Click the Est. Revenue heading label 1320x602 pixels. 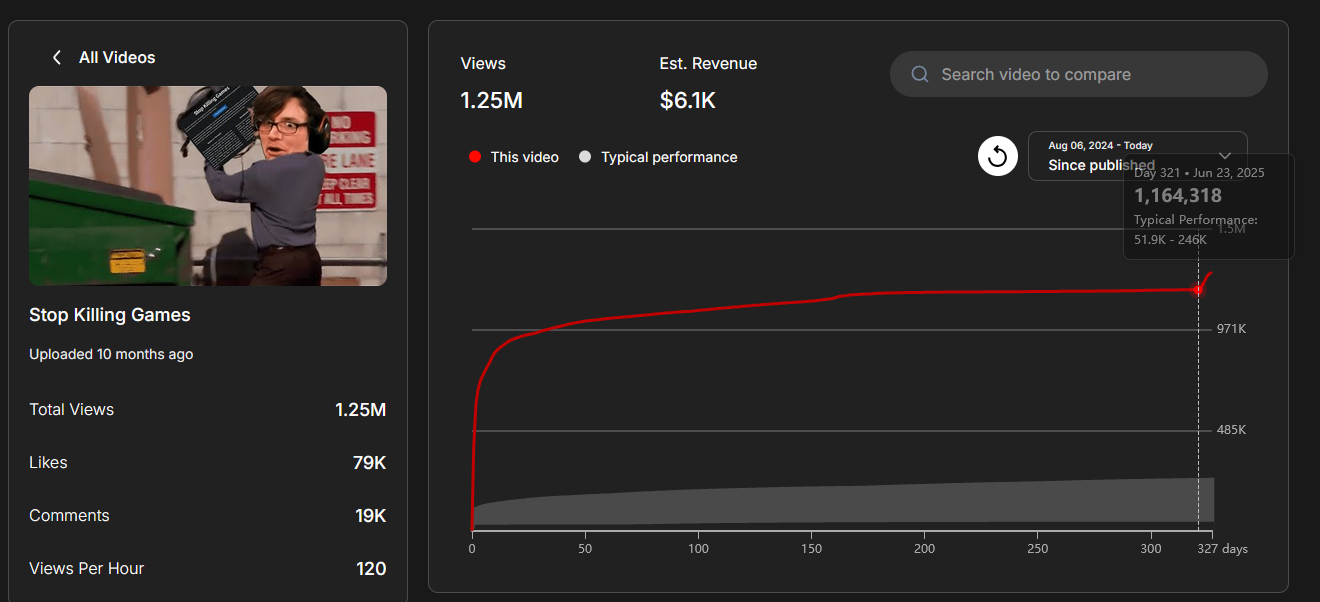click(708, 63)
